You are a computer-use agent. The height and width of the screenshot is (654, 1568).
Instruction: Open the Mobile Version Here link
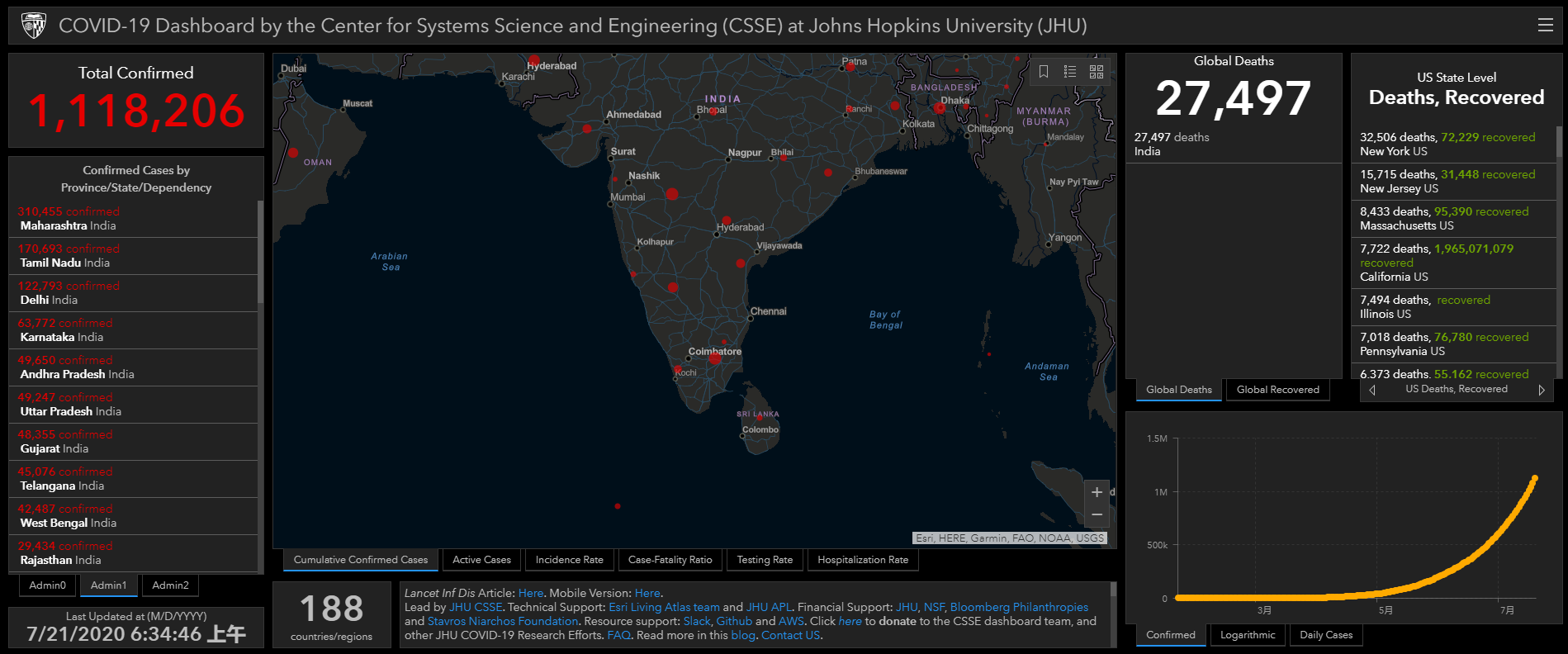647,593
